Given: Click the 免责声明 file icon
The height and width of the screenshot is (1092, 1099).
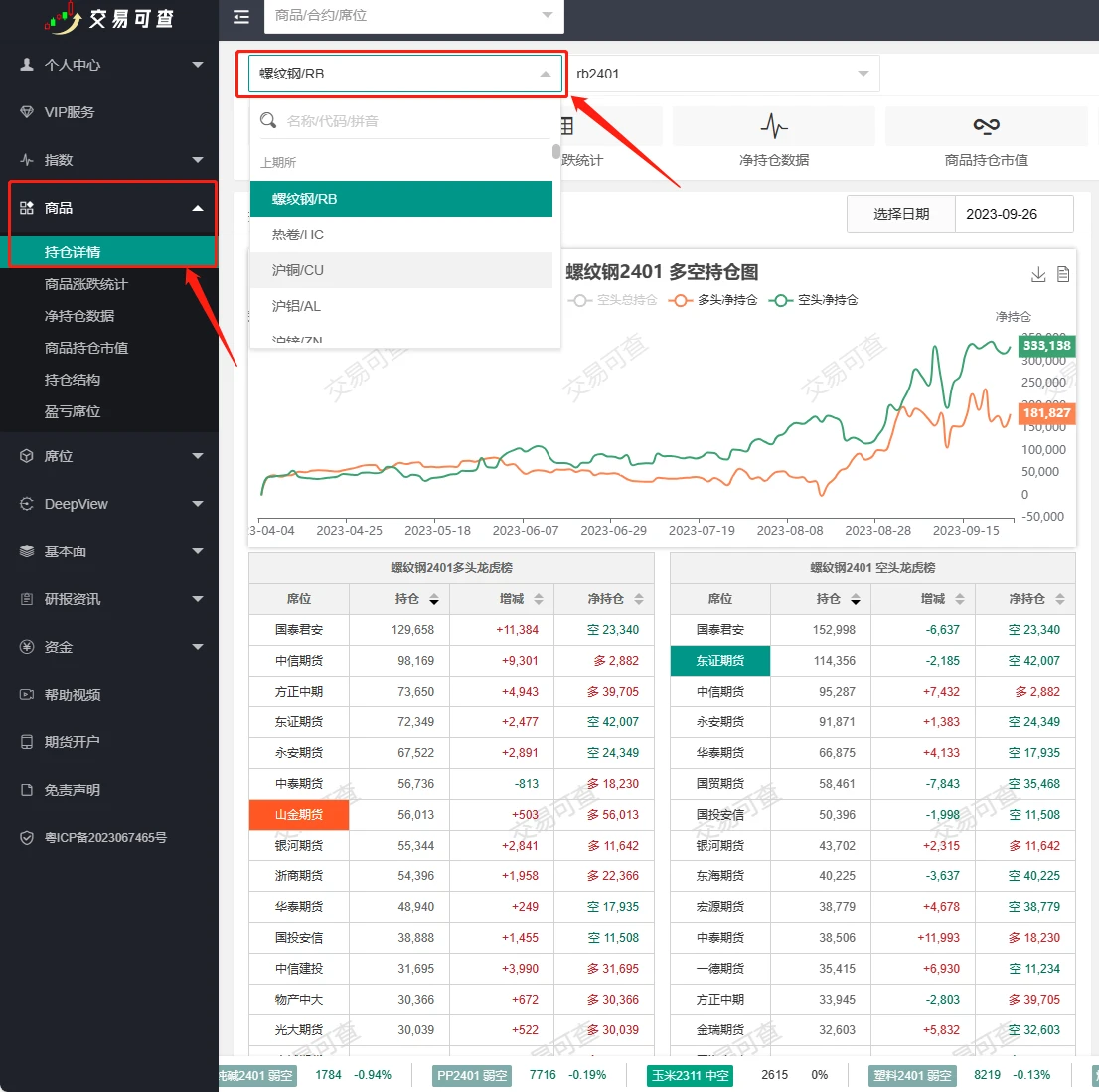Looking at the screenshot, I should [27, 790].
